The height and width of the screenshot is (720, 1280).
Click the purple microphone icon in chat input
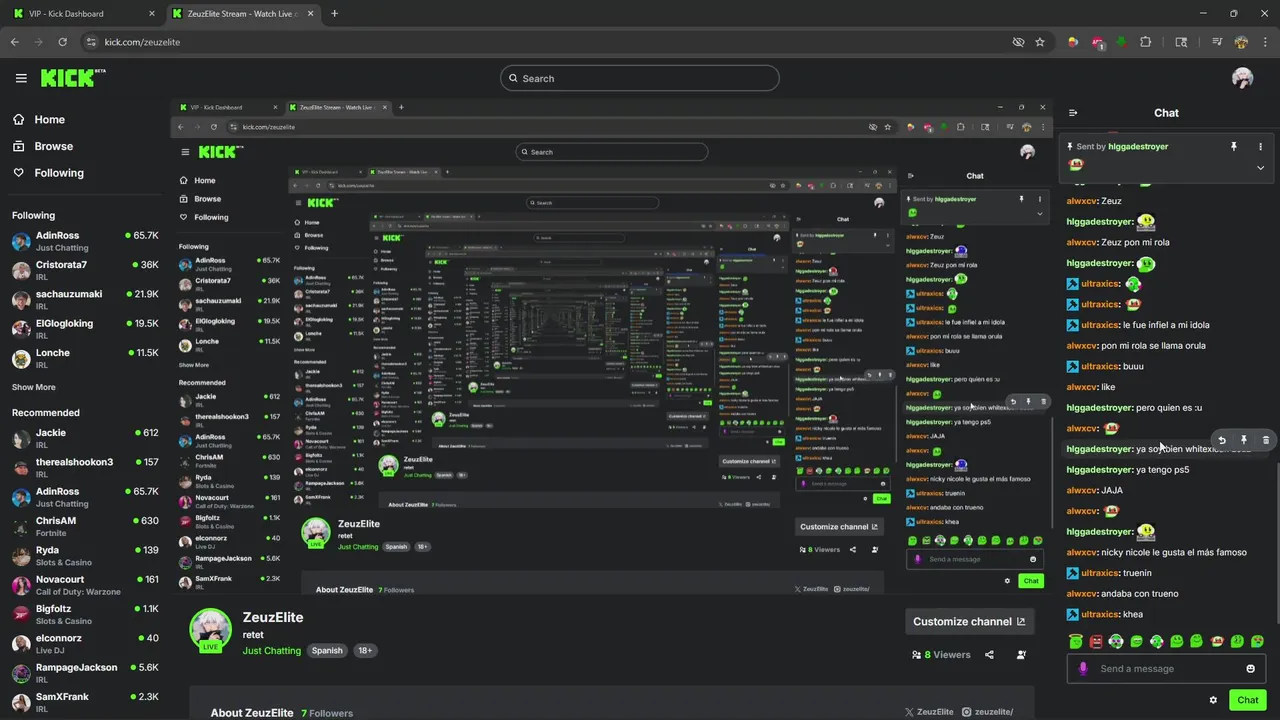coord(1082,669)
